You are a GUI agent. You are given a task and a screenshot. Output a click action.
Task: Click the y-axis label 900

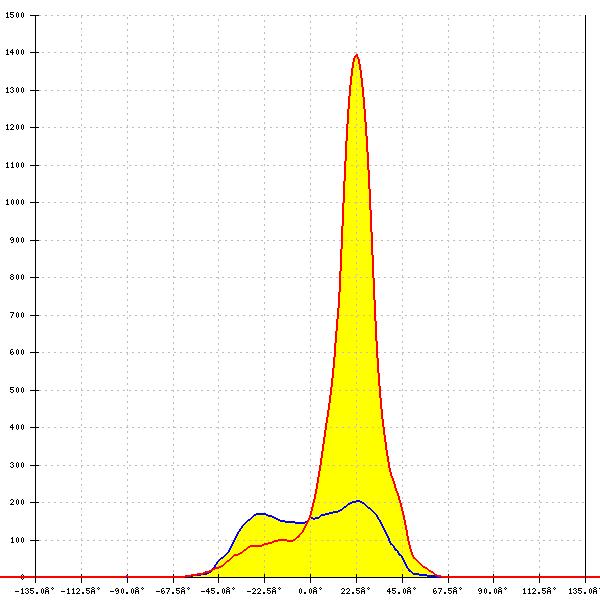pyautogui.click(x=17, y=240)
